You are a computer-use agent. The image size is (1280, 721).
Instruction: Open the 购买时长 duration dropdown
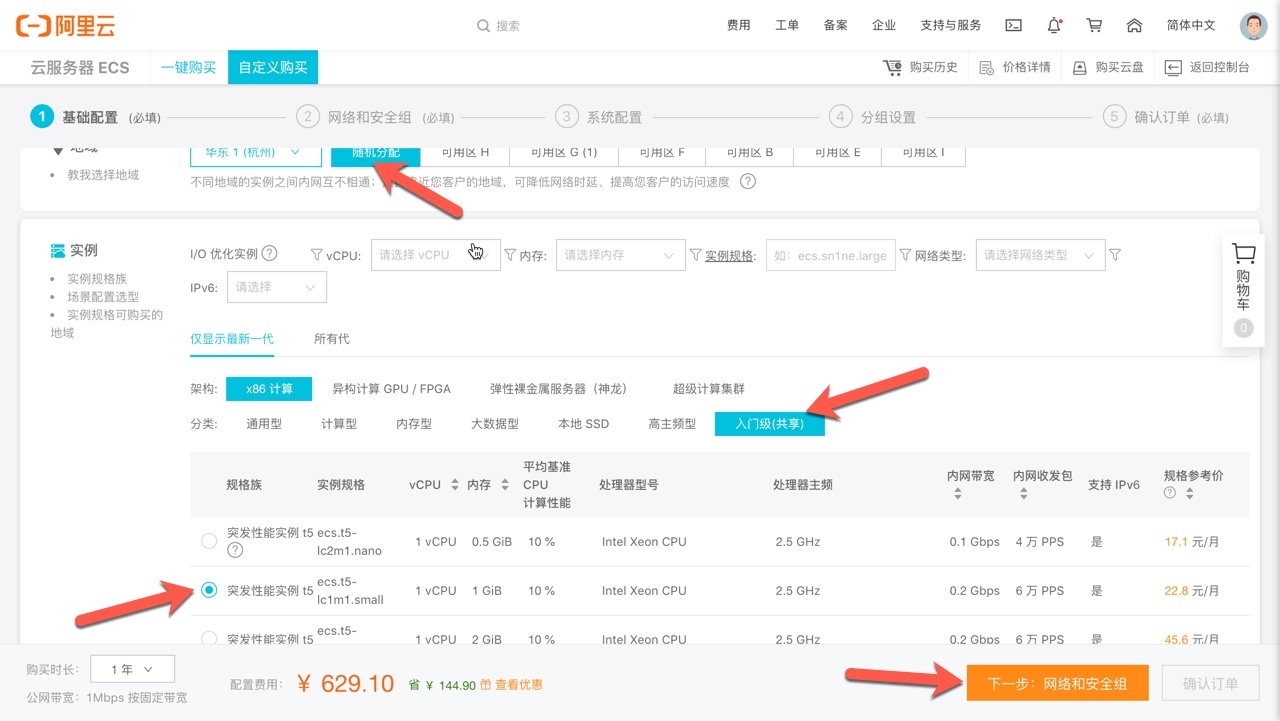pos(132,669)
